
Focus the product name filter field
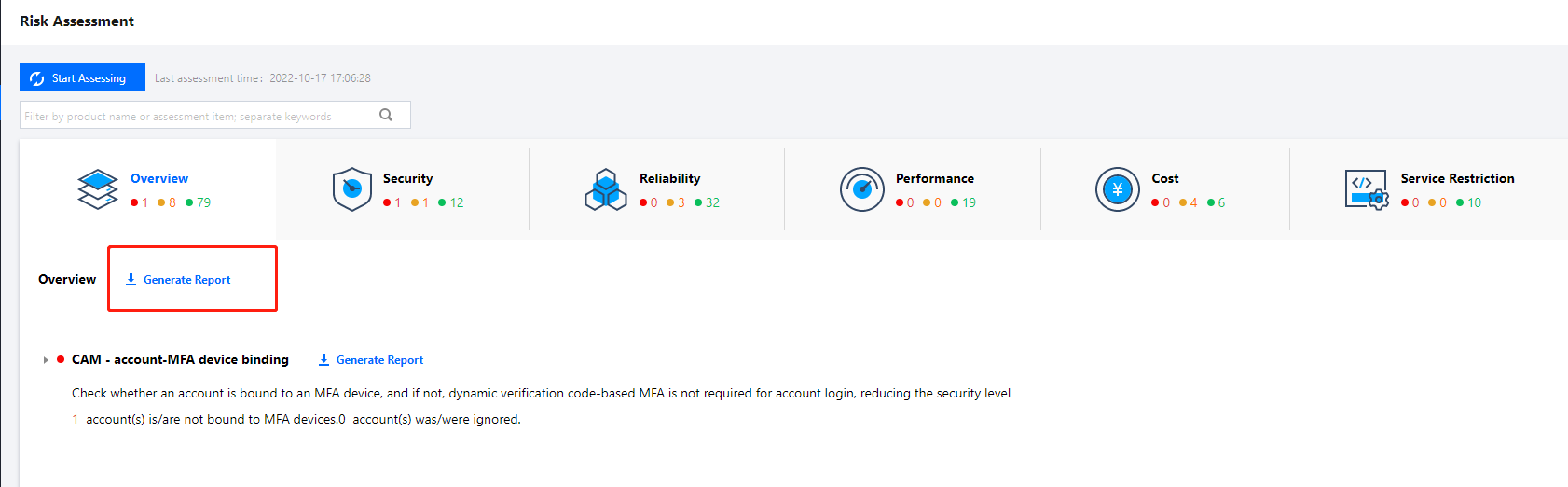point(196,116)
